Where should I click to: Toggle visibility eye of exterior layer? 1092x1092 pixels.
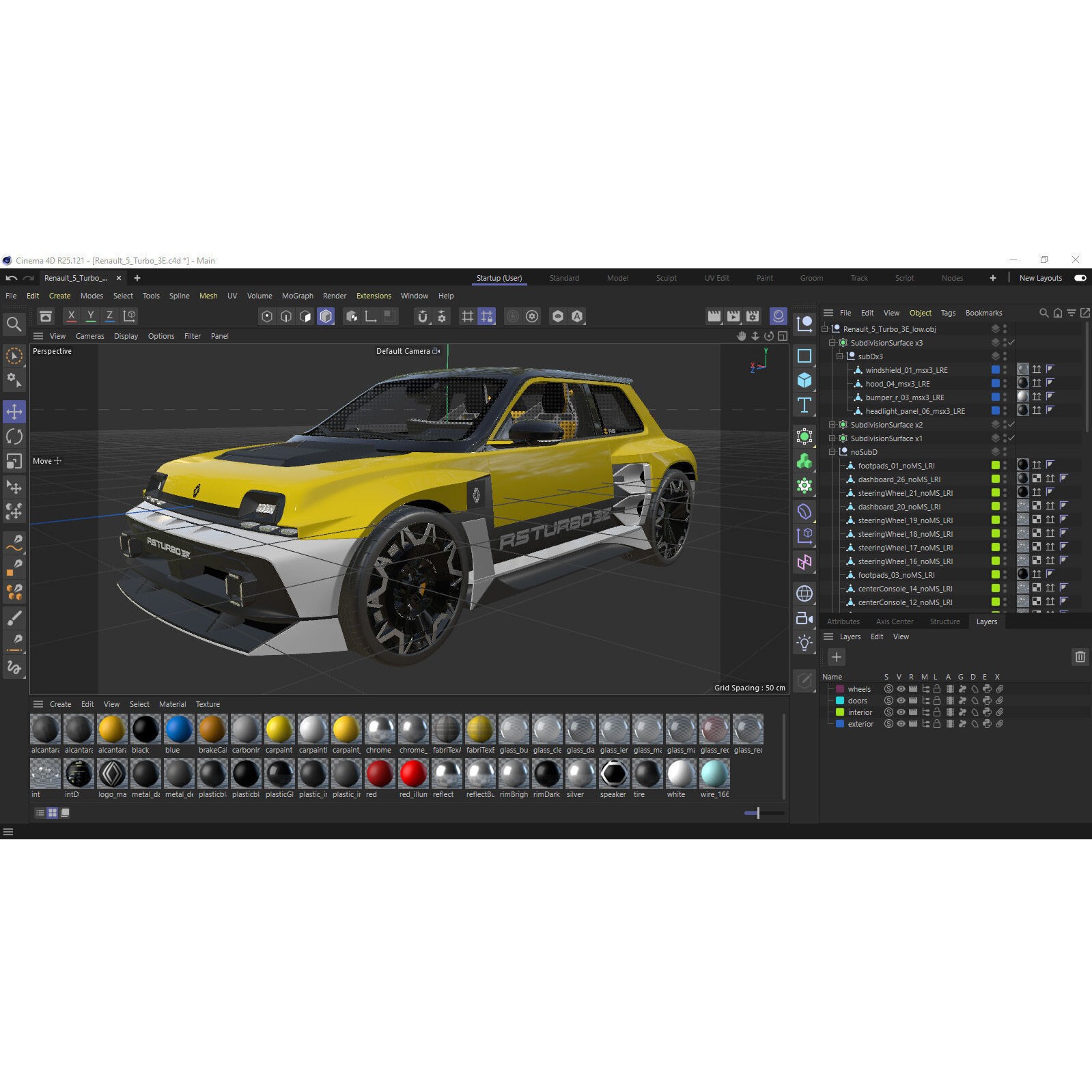coord(901,724)
